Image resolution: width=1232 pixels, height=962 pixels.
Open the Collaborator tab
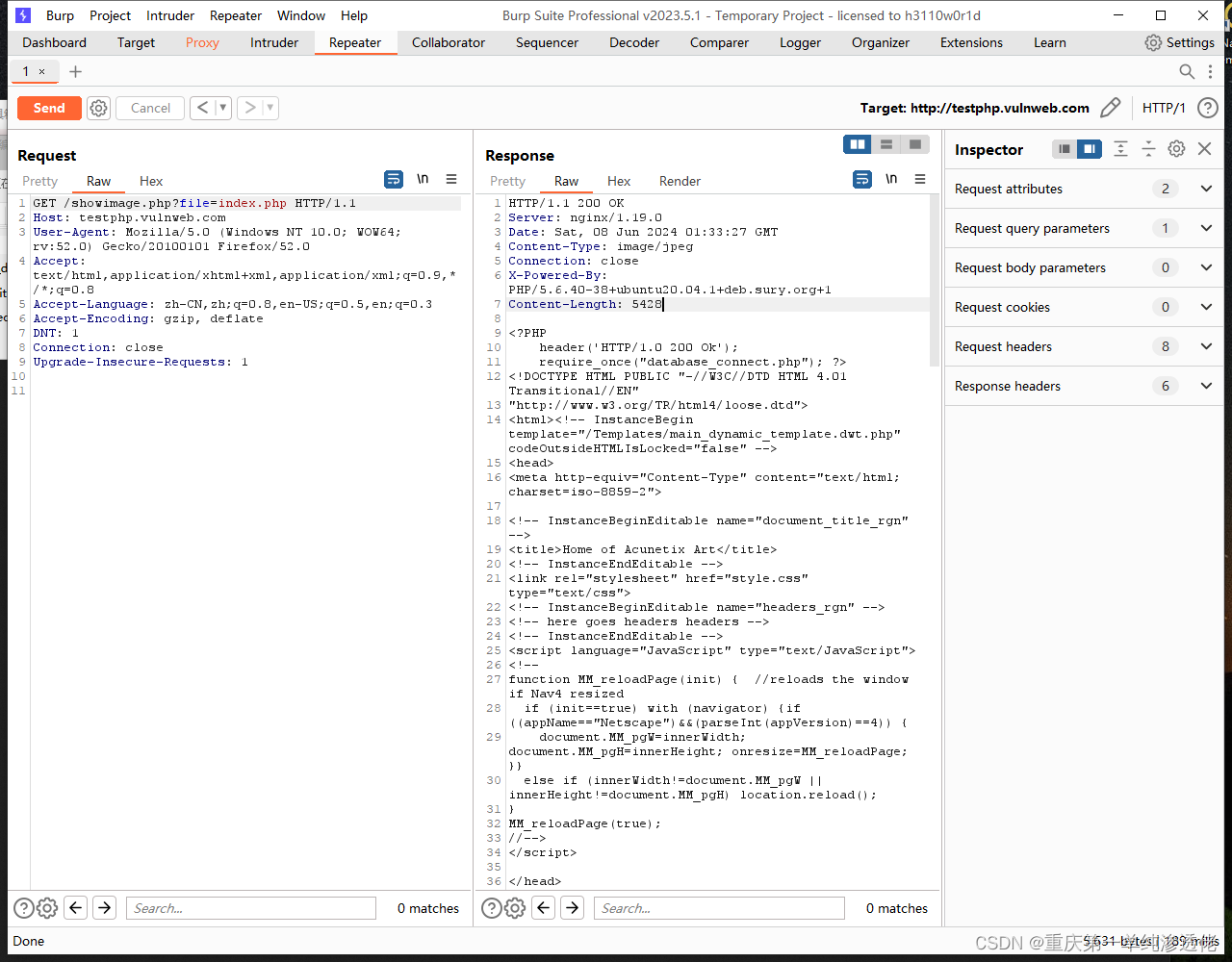pos(449,42)
